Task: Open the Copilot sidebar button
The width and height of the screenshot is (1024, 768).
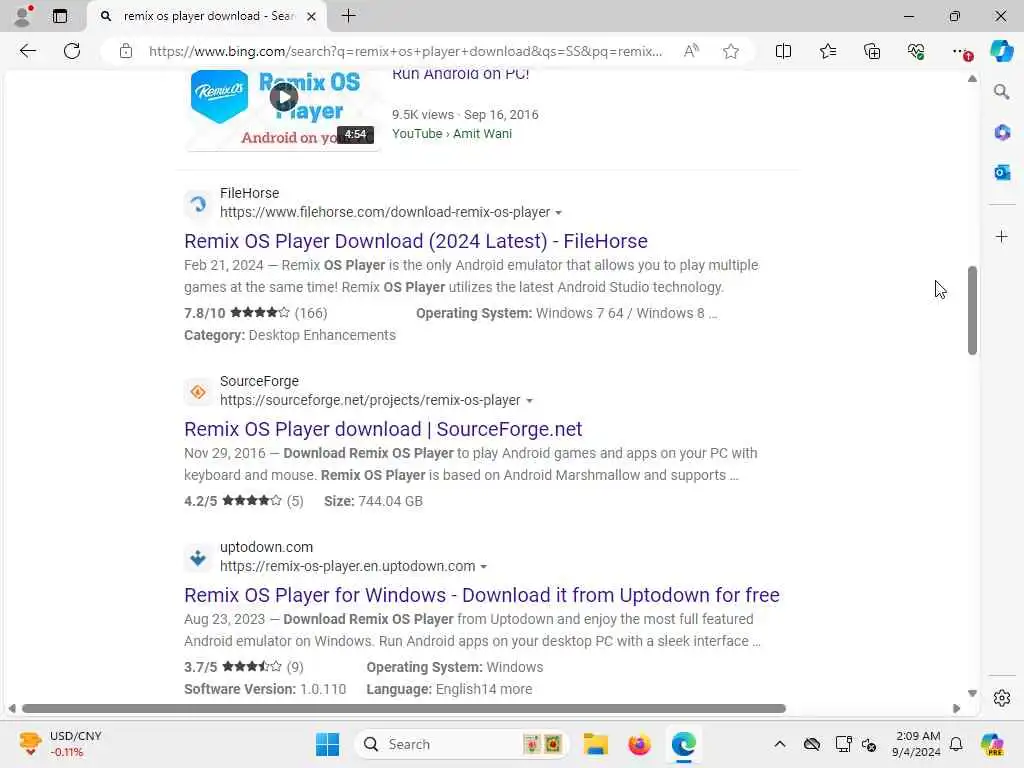Action: pos(1001,51)
